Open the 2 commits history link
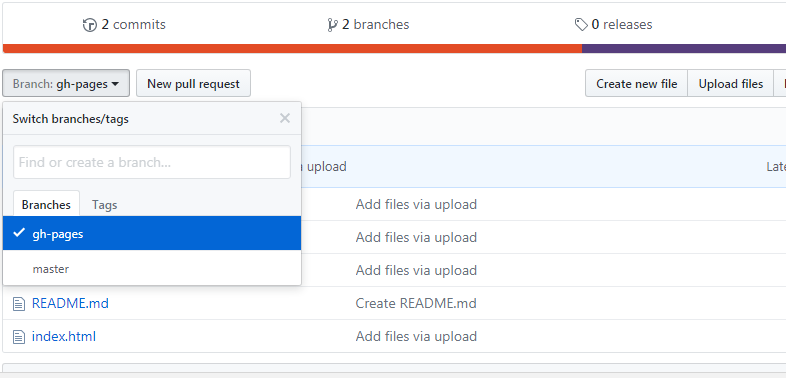 (x=124, y=25)
